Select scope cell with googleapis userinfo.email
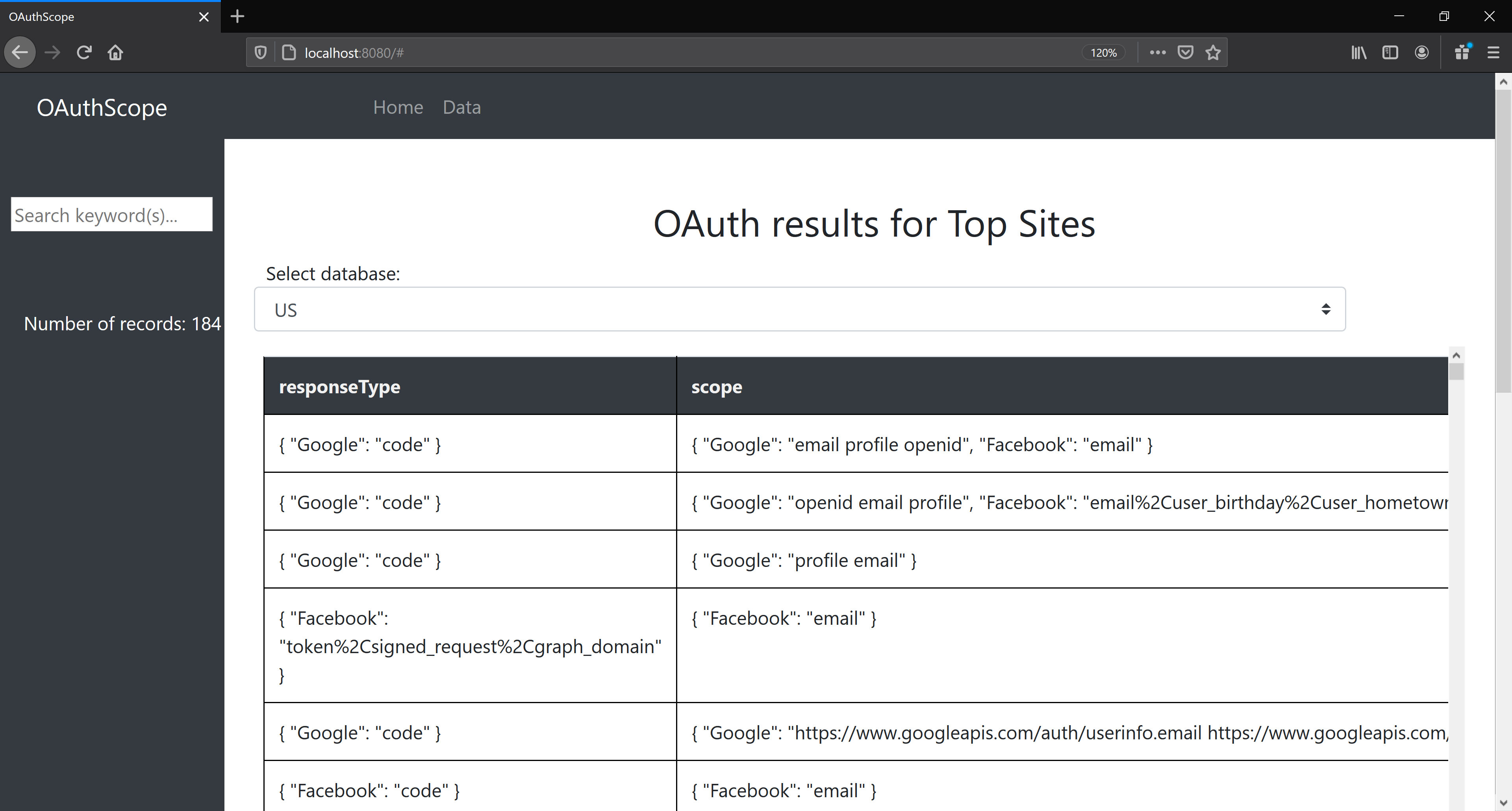This screenshot has width=1512, height=811. point(1062,732)
